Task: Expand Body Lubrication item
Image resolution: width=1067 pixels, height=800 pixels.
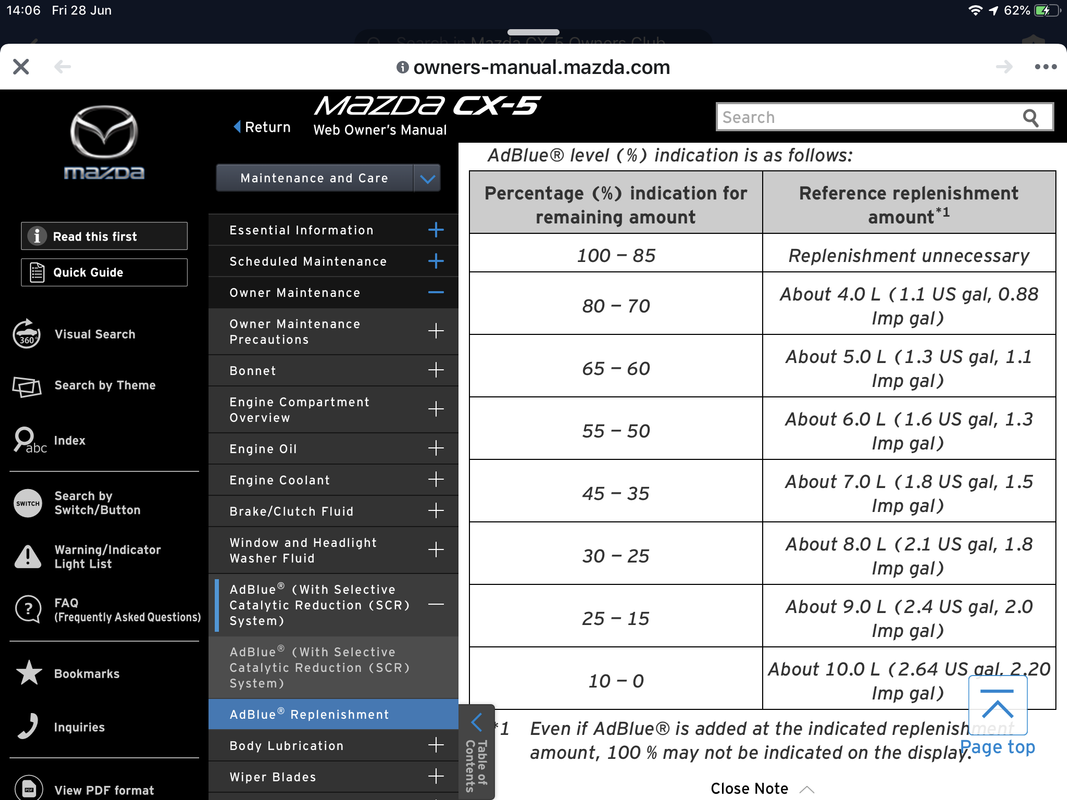Action: (x=436, y=746)
